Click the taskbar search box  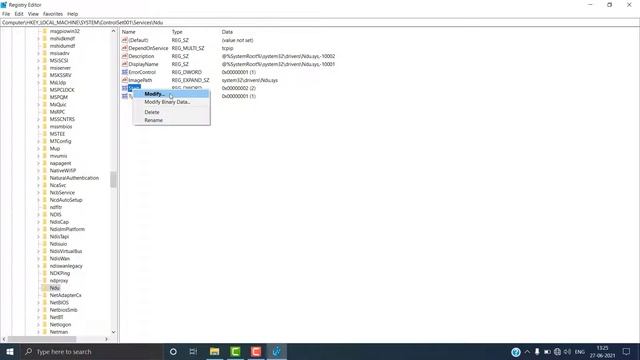pos(91,351)
